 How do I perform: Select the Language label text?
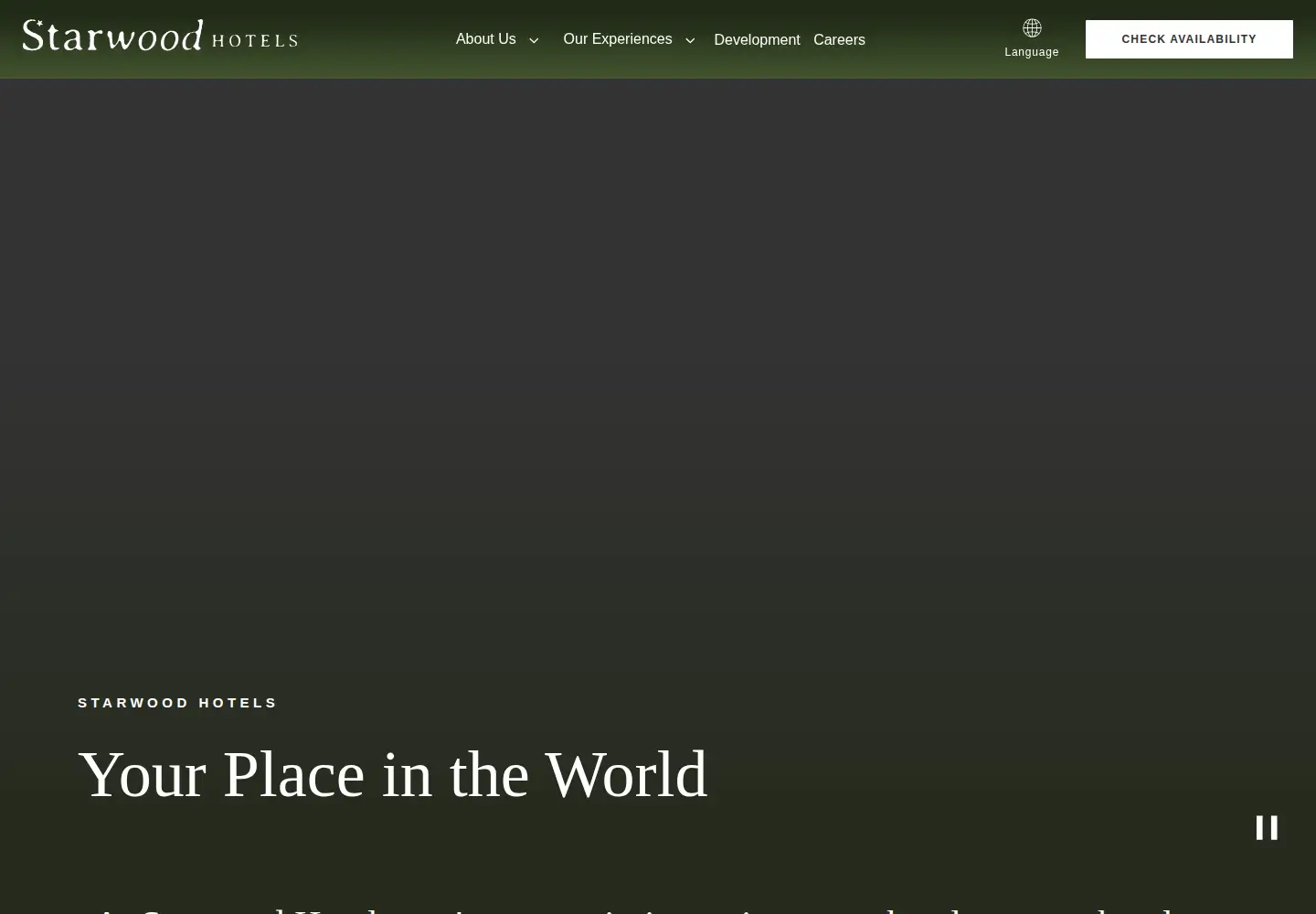tap(1032, 52)
